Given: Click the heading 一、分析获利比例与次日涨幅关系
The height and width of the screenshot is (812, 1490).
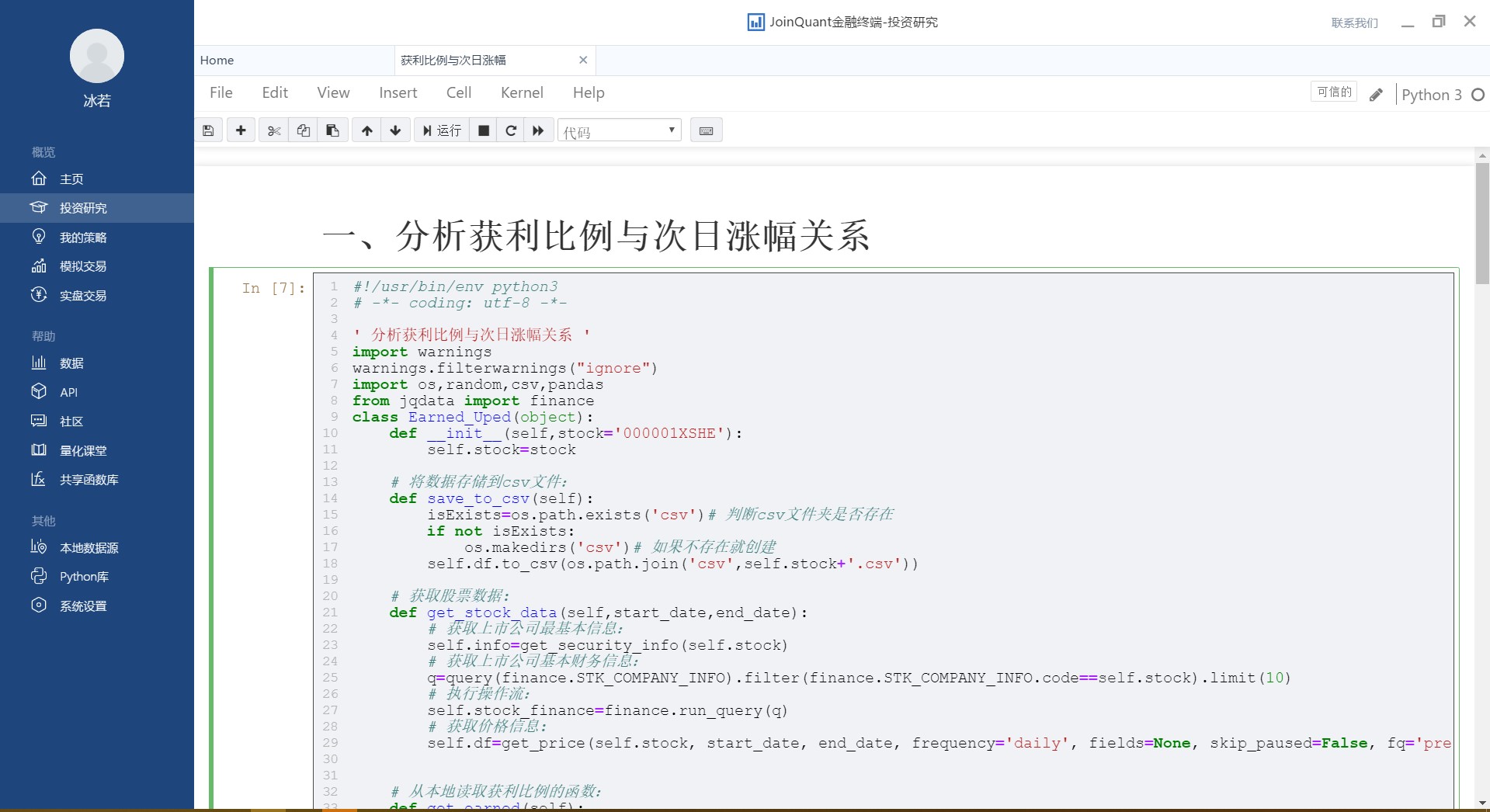Looking at the screenshot, I should pos(596,236).
